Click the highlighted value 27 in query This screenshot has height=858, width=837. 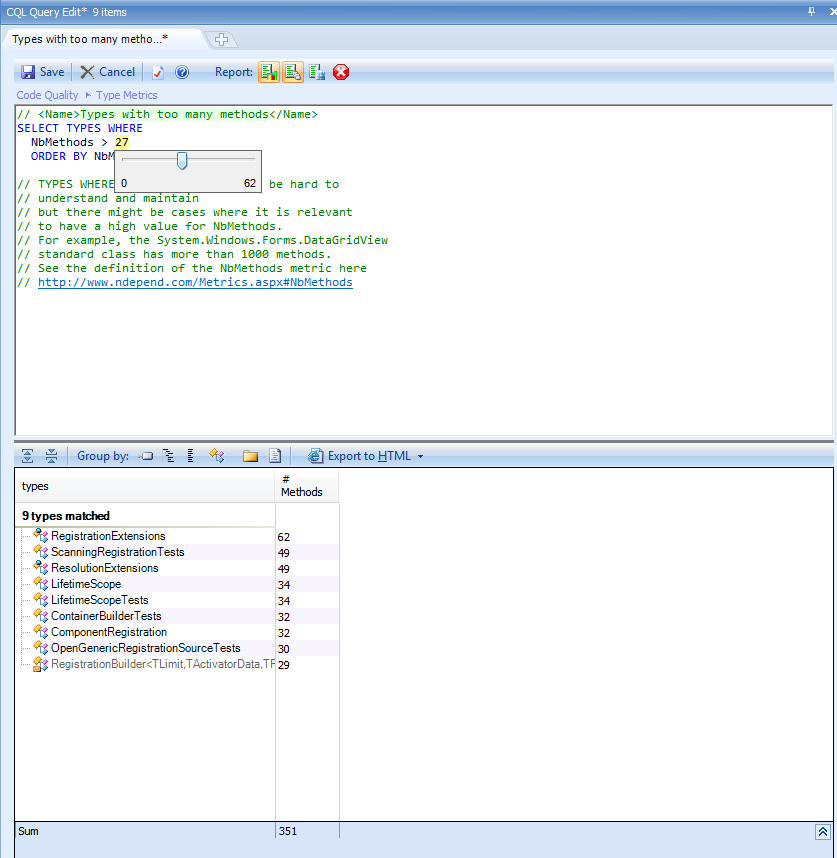click(x=121, y=142)
